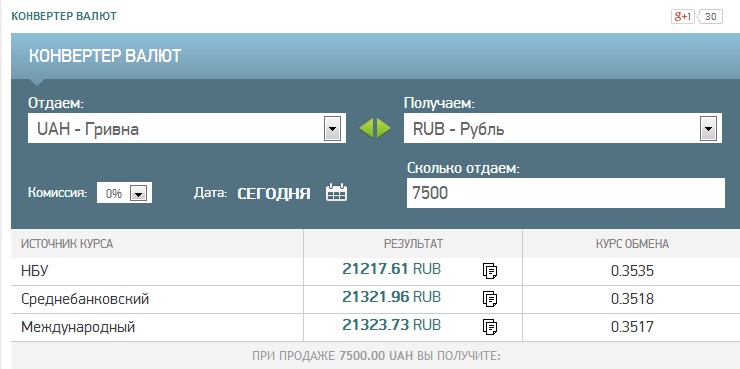The height and width of the screenshot is (369, 740).
Task: Click the Сколько отдаем: label
Action: click(x=463, y=168)
